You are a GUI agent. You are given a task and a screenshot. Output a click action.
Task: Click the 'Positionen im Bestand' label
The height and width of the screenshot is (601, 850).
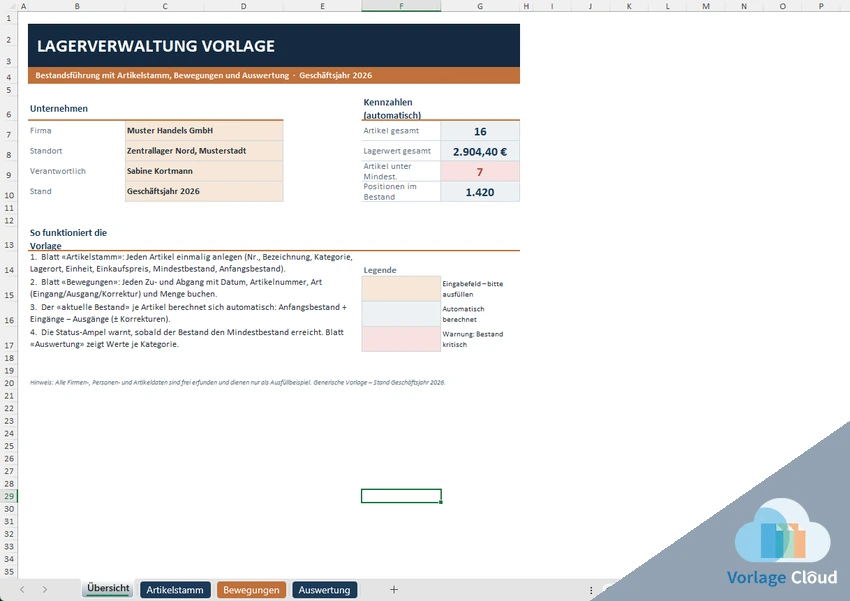point(390,191)
